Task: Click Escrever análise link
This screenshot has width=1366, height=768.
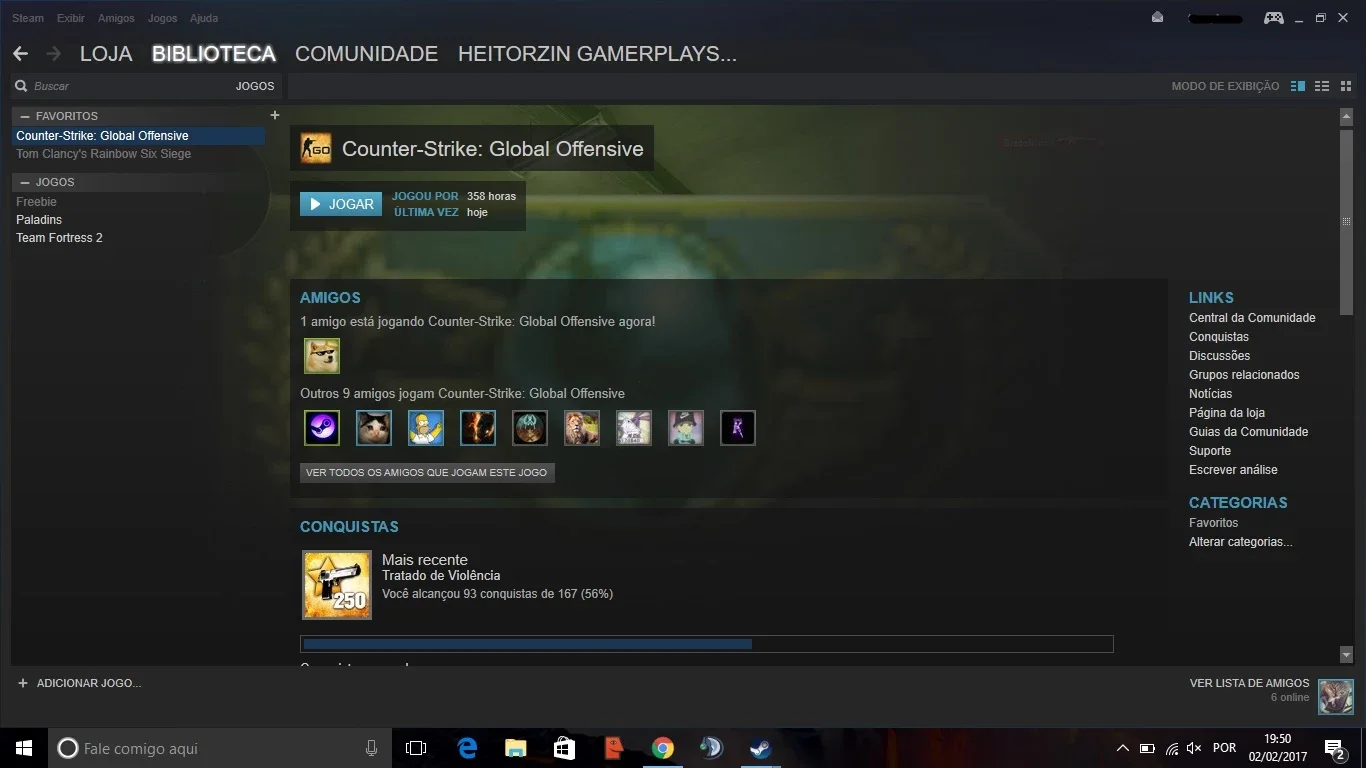Action: (x=1233, y=470)
